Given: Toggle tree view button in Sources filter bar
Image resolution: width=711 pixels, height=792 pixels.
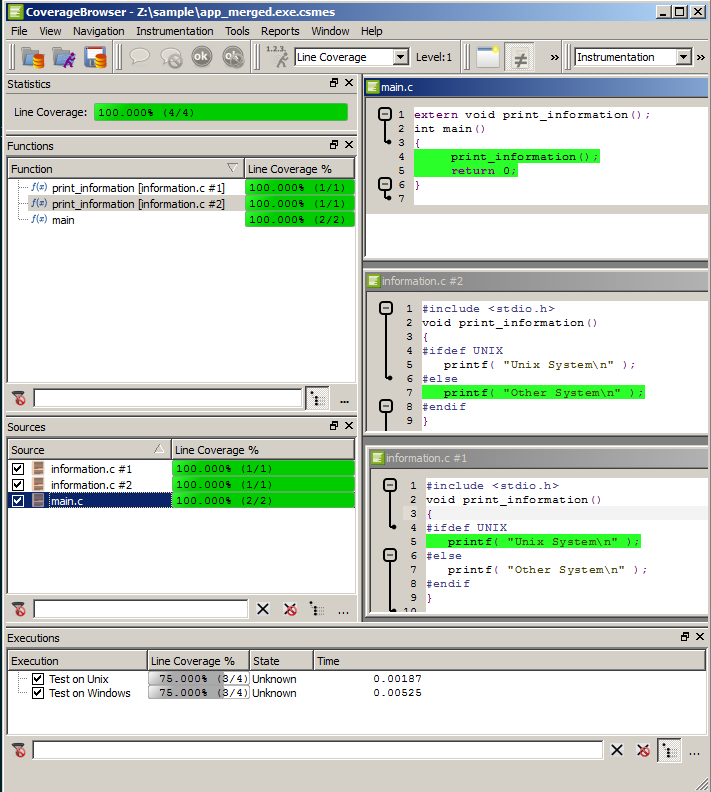Looking at the screenshot, I should pos(317,609).
